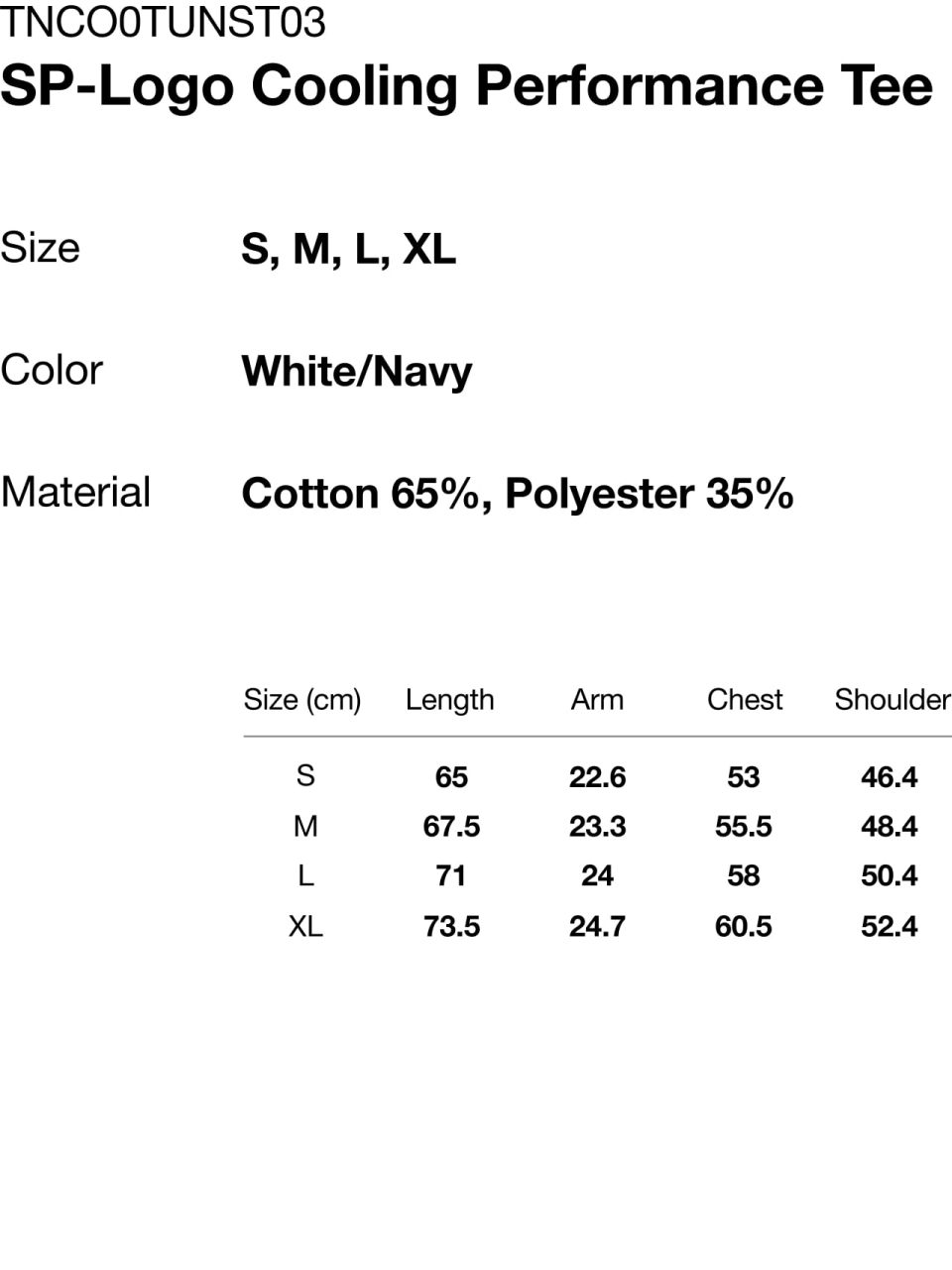Image resolution: width=952 pixels, height=1270 pixels.
Task: Click the M size length value 67.5
Action: pos(451,827)
